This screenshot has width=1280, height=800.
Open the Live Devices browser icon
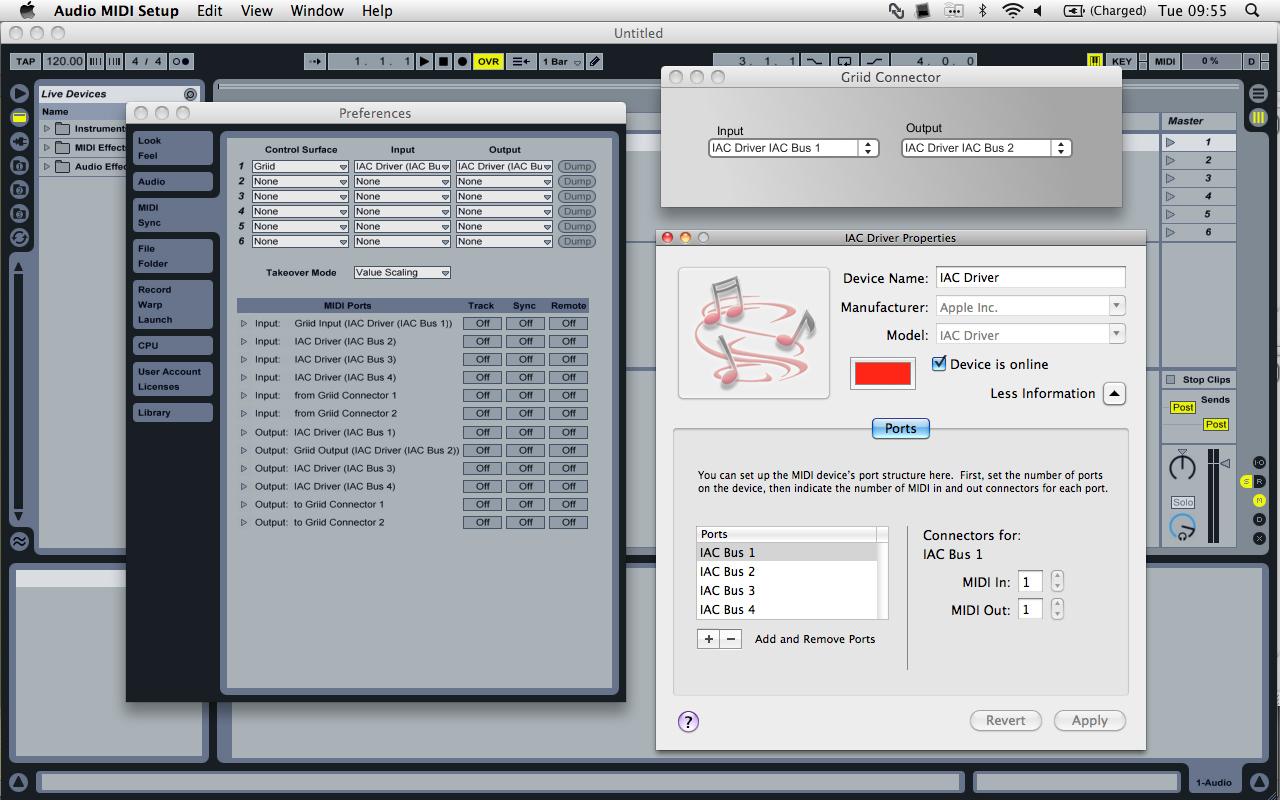[19, 117]
